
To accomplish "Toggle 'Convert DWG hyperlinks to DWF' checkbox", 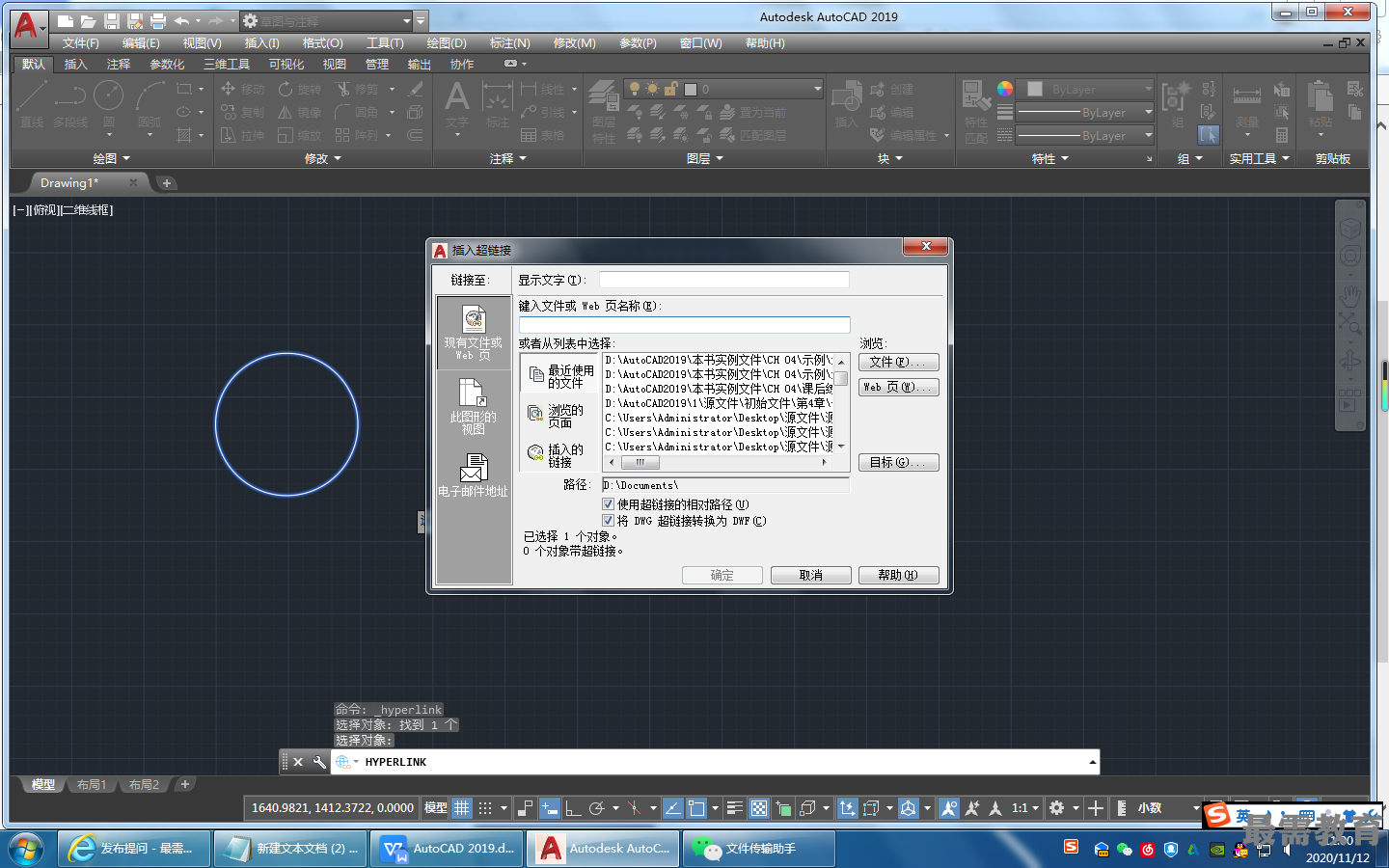I will (x=609, y=521).
